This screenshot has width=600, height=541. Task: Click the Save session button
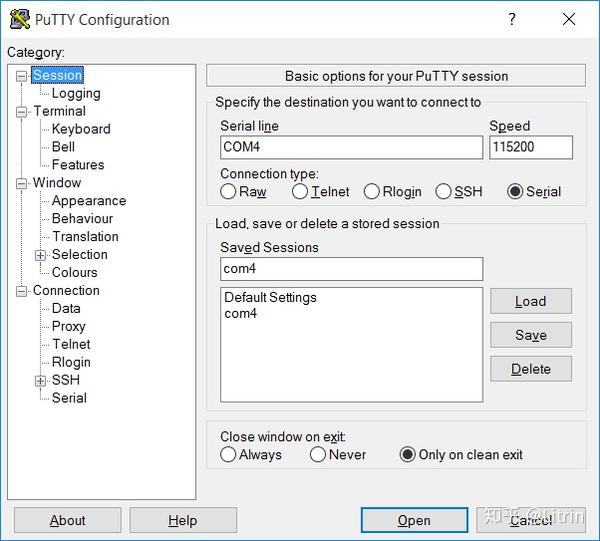[x=531, y=335]
